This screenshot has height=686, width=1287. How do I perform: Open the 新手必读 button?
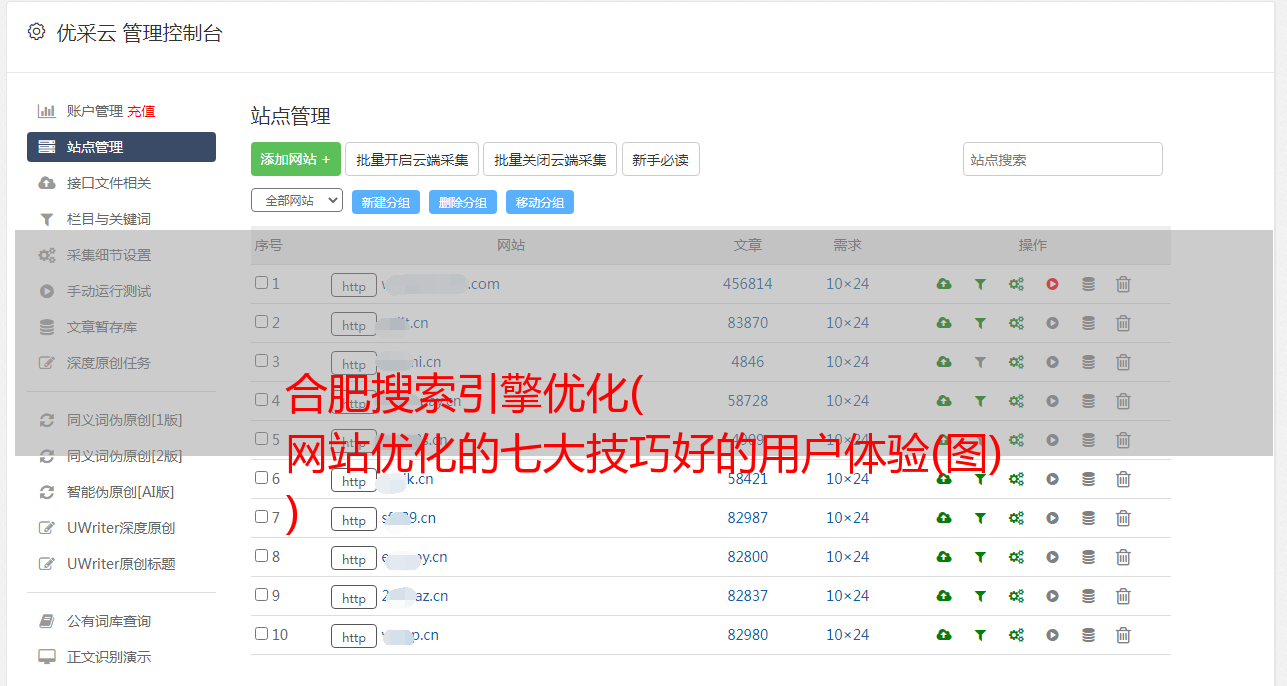[660, 159]
